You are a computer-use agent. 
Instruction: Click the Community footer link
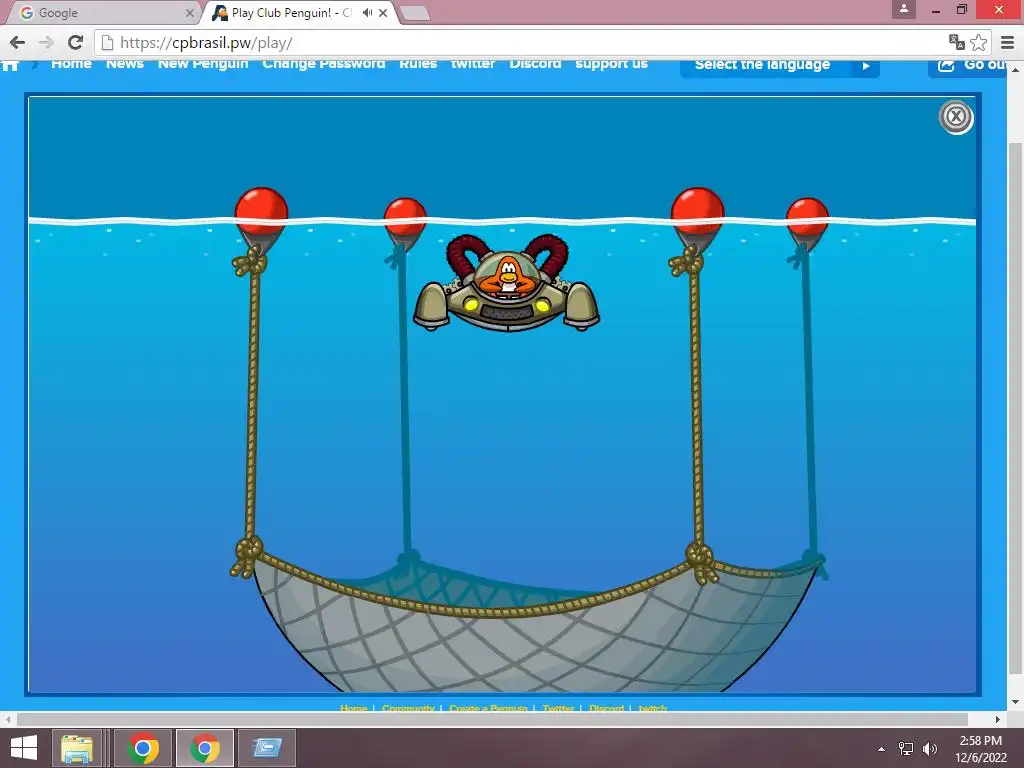click(408, 708)
